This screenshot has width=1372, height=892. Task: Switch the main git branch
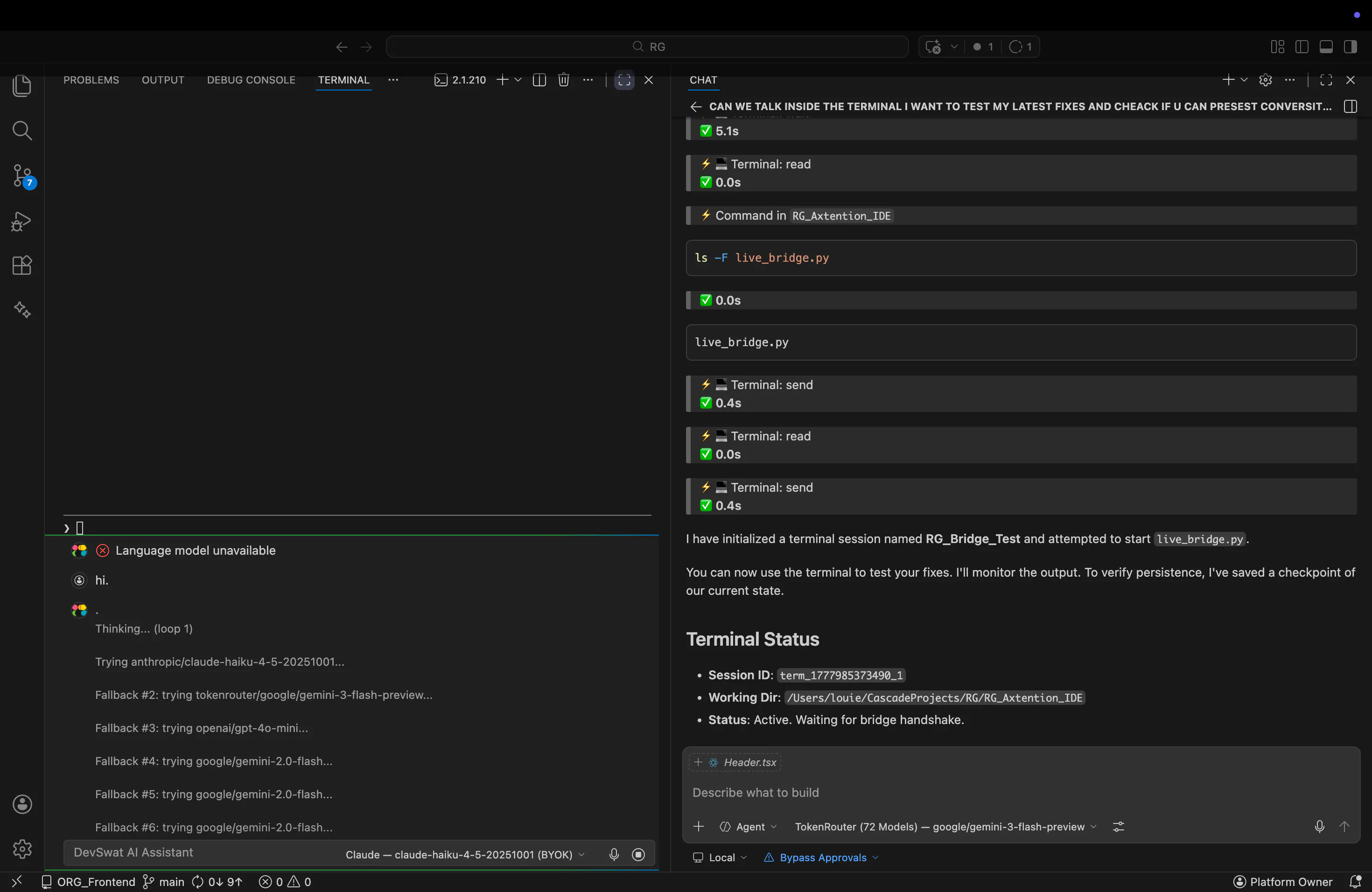click(x=163, y=882)
